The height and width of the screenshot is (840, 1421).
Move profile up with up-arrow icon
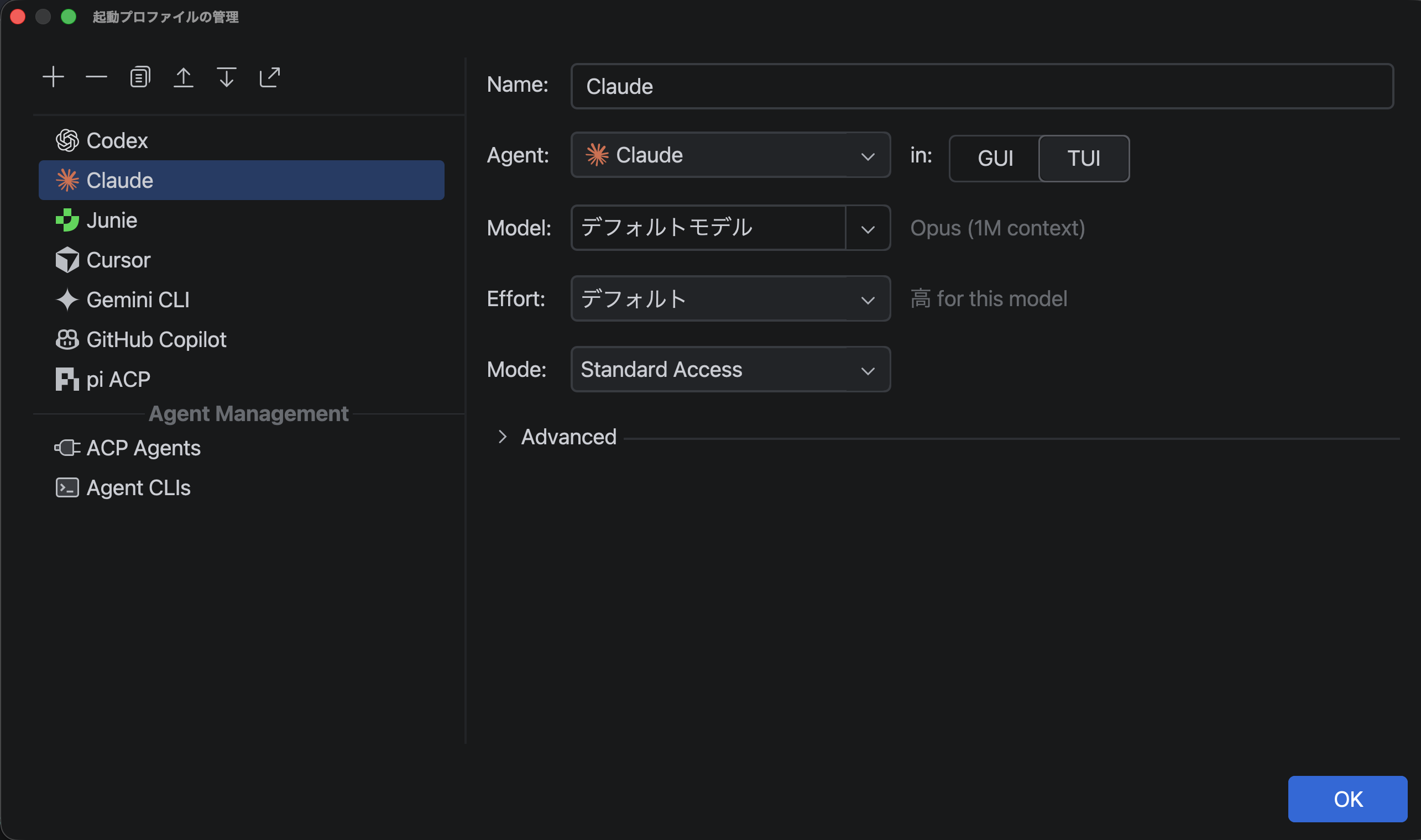[x=183, y=77]
